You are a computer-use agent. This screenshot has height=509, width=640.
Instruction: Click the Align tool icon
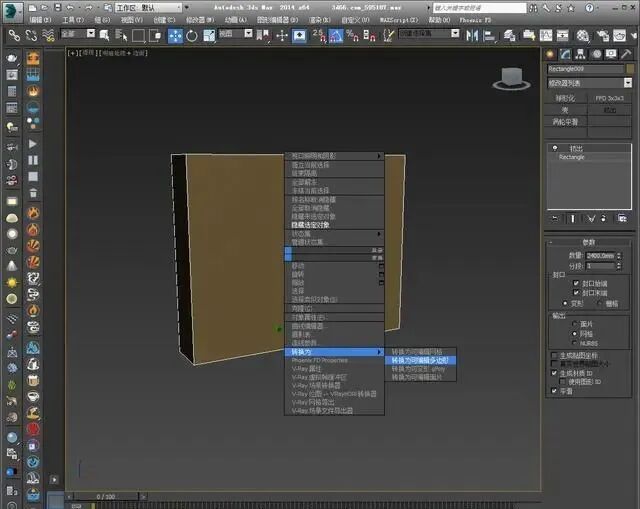tap(489, 36)
